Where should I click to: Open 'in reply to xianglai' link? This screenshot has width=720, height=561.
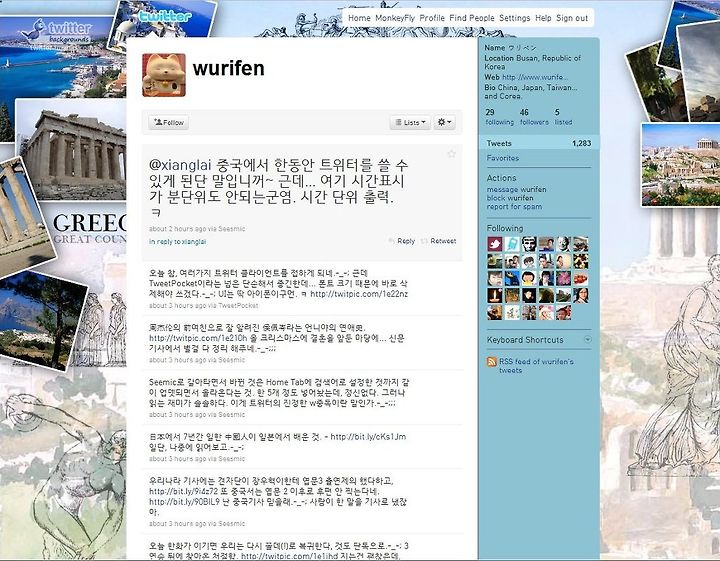click(x=177, y=241)
